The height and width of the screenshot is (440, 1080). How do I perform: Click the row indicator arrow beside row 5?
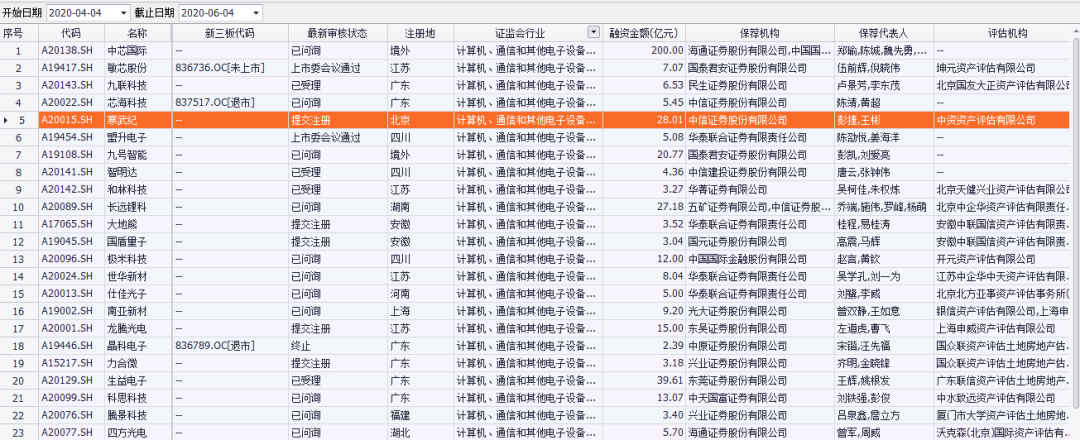[x=6, y=120]
